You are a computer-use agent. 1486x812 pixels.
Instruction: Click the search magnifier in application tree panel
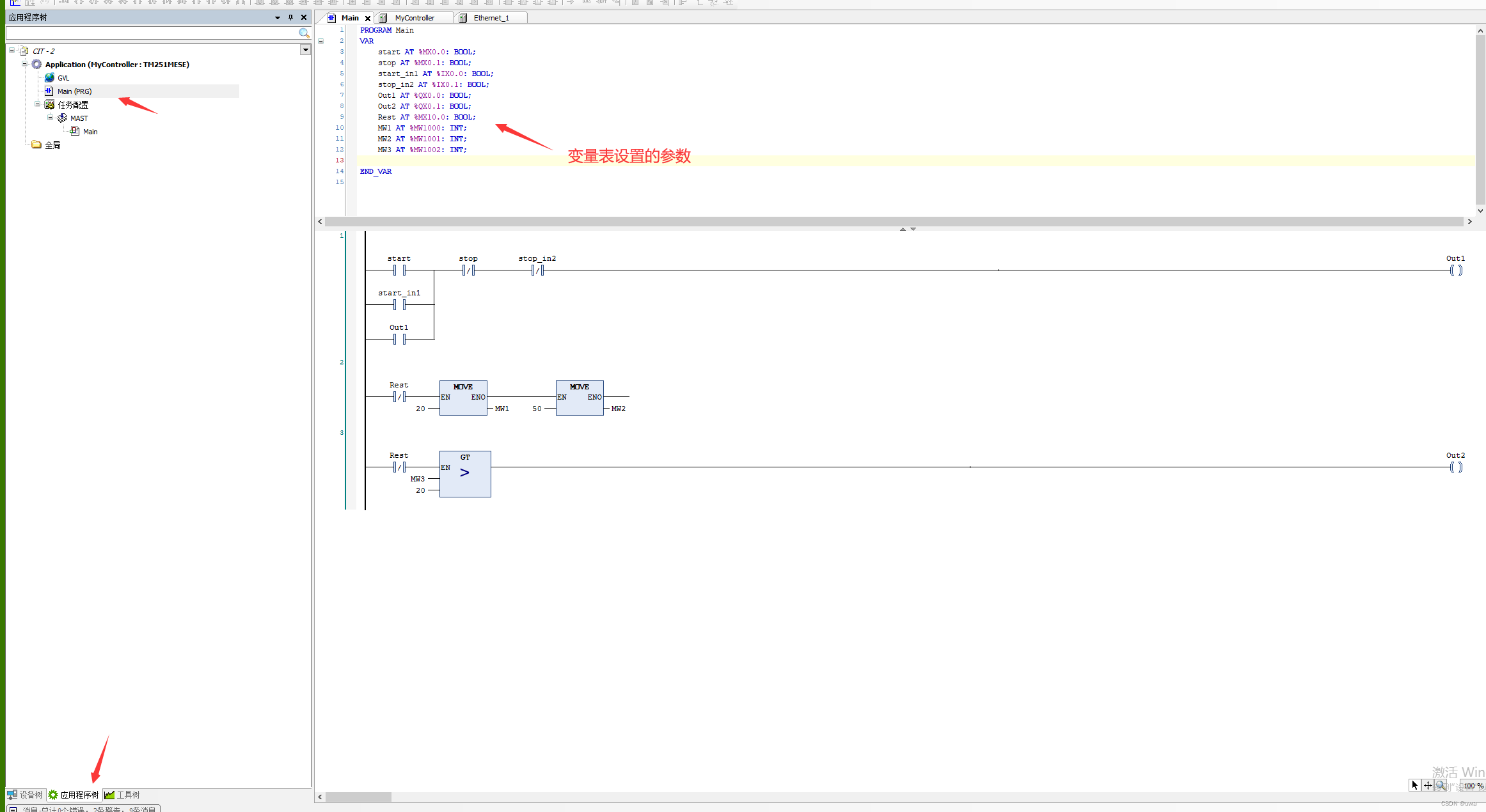pyautogui.click(x=303, y=33)
